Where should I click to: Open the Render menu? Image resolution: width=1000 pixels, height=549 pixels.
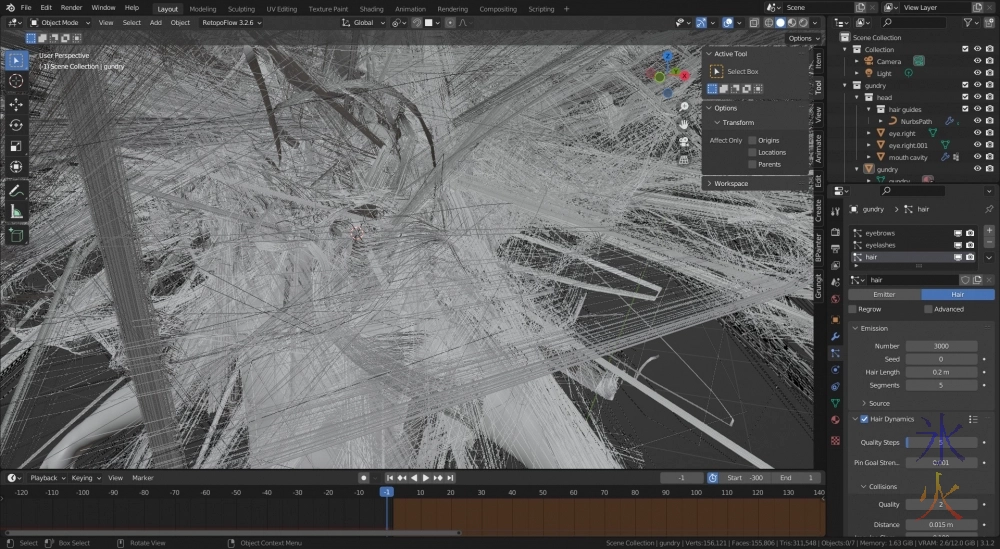pos(71,8)
